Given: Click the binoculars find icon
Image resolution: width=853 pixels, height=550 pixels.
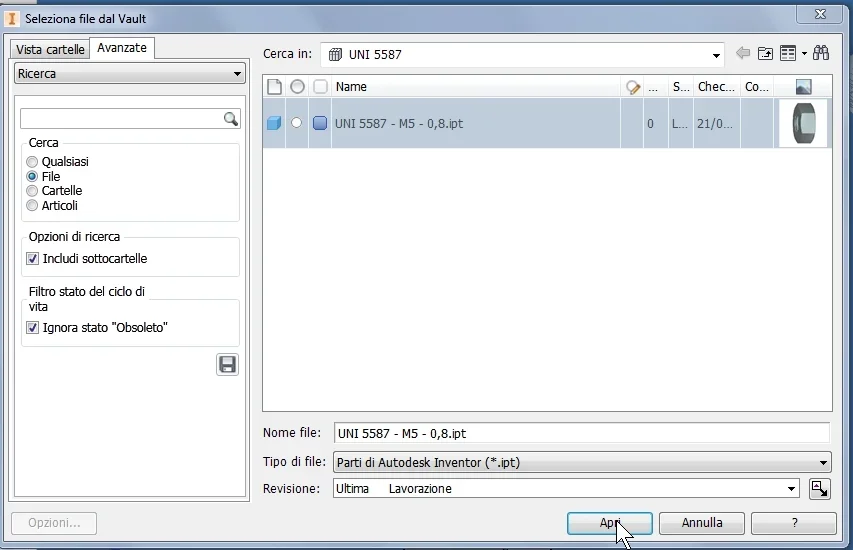Looking at the screenshot, I should (x=821, y=53).
